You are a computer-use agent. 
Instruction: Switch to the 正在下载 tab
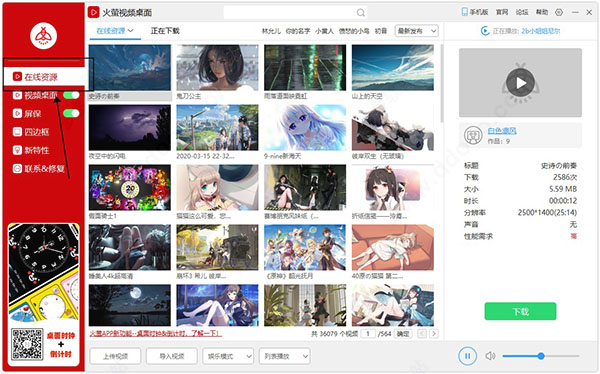tap(165, 31)
